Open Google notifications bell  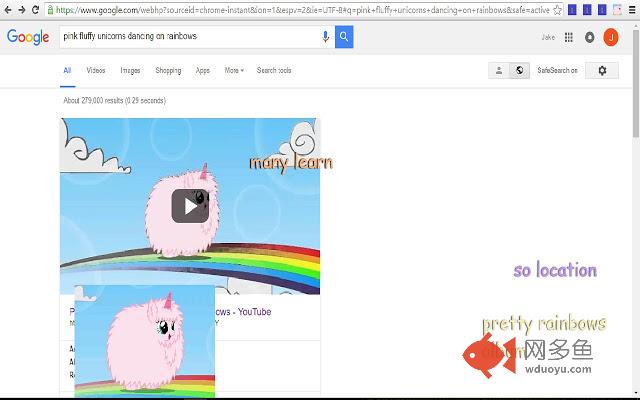589,37
